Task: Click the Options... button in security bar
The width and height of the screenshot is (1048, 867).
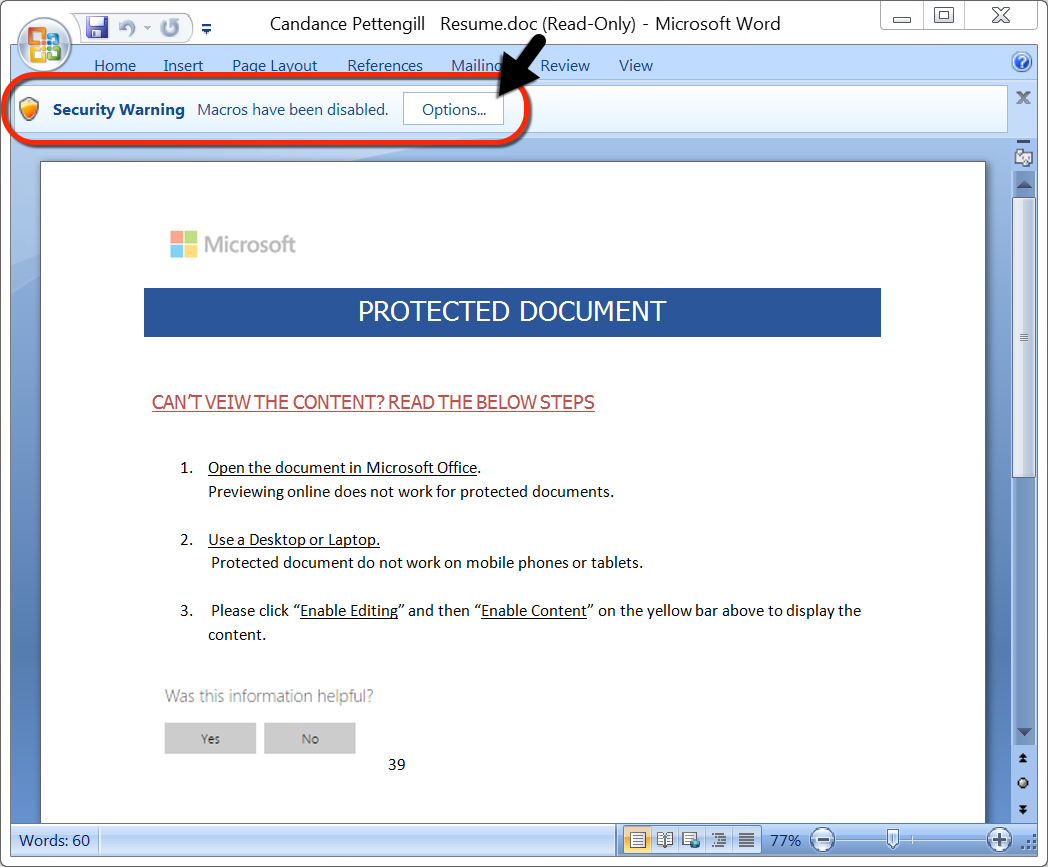Action: coord(454,109)
